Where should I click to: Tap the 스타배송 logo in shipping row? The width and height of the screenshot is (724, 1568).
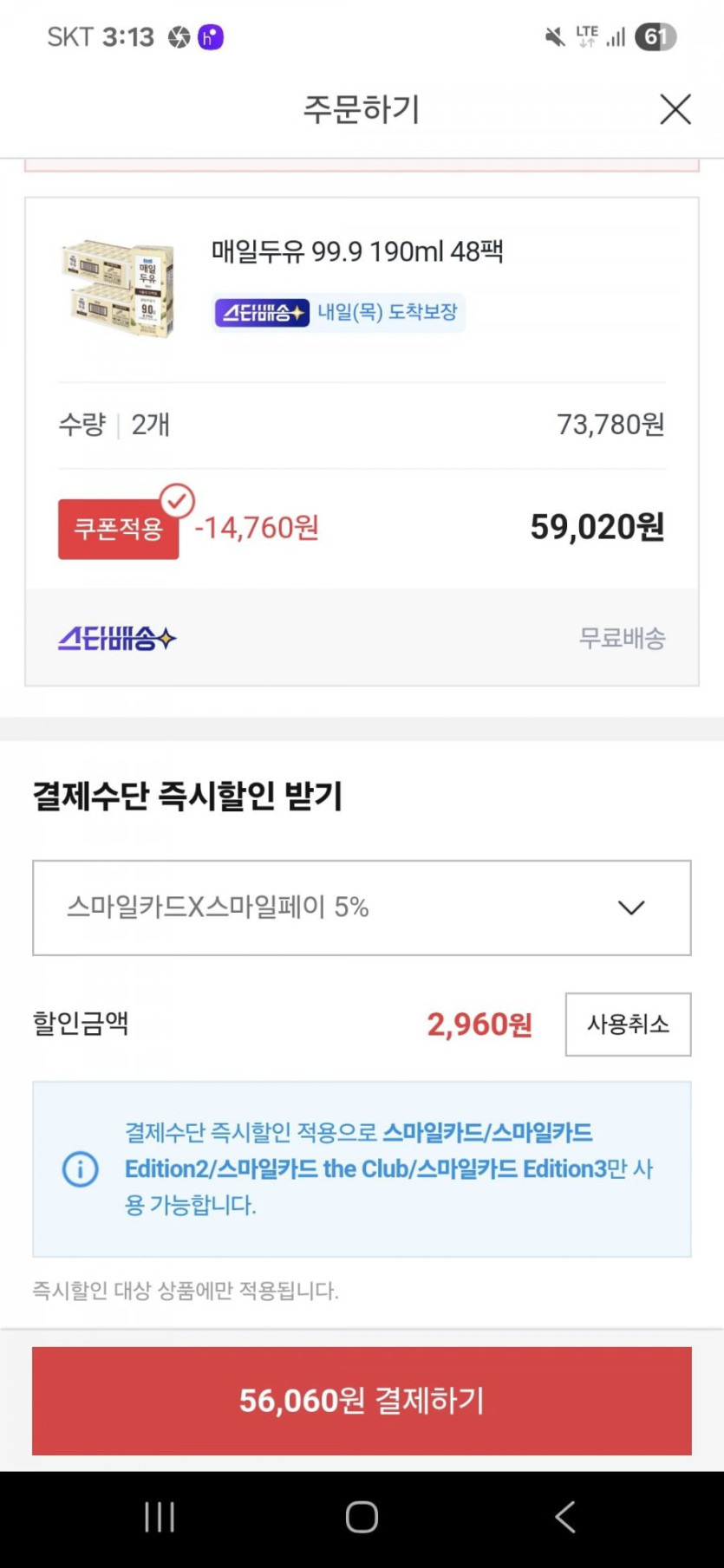tap(117, 639)
